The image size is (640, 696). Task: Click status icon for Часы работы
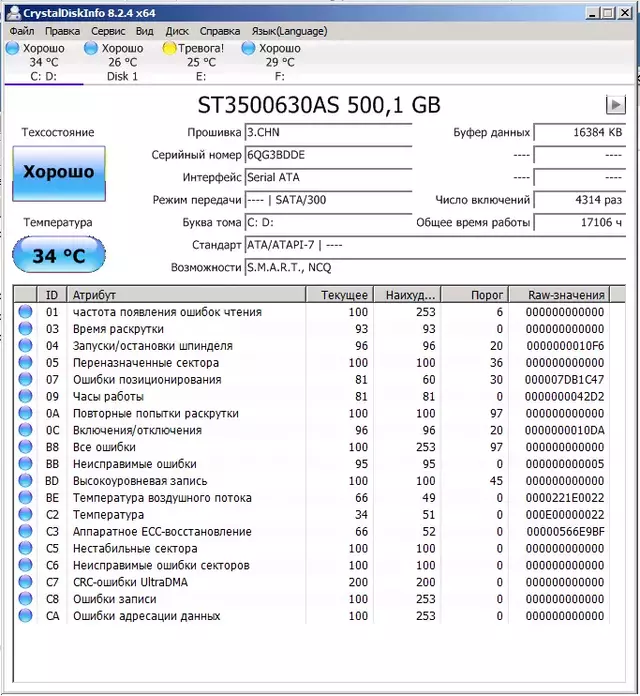coord(25,396)
